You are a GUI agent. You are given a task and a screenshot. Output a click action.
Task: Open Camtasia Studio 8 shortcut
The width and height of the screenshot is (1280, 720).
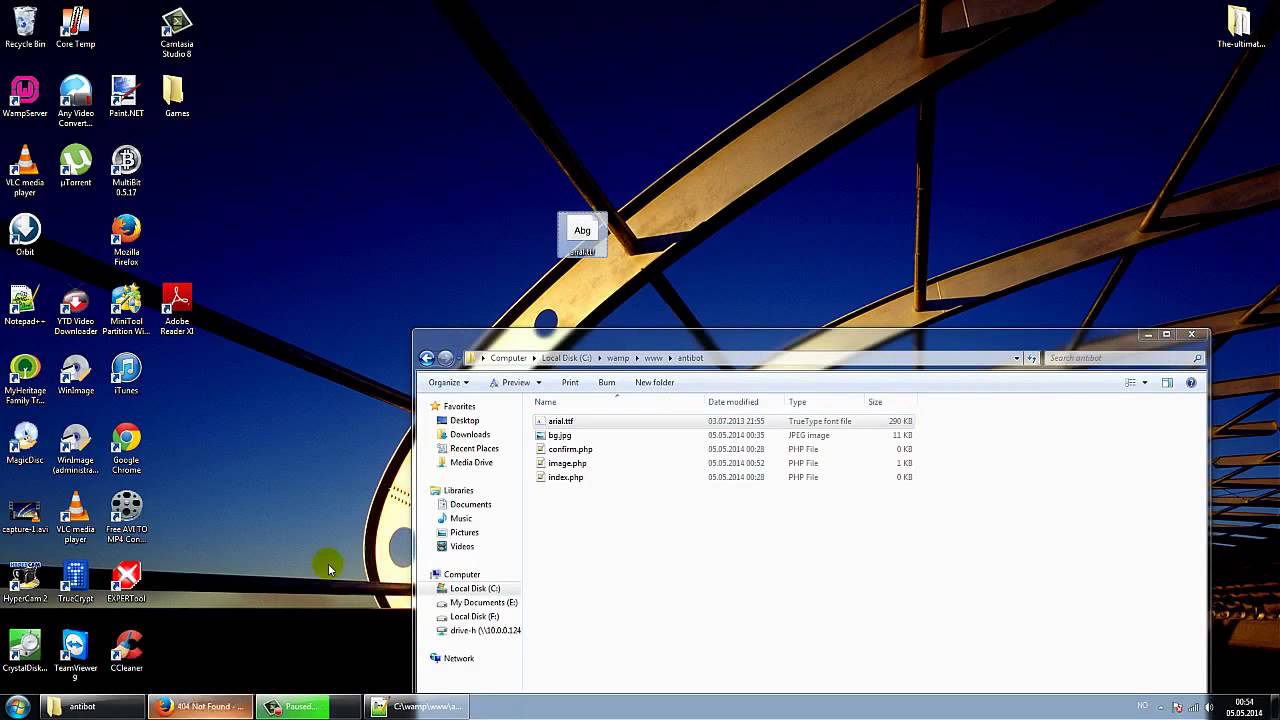(177, 32)
